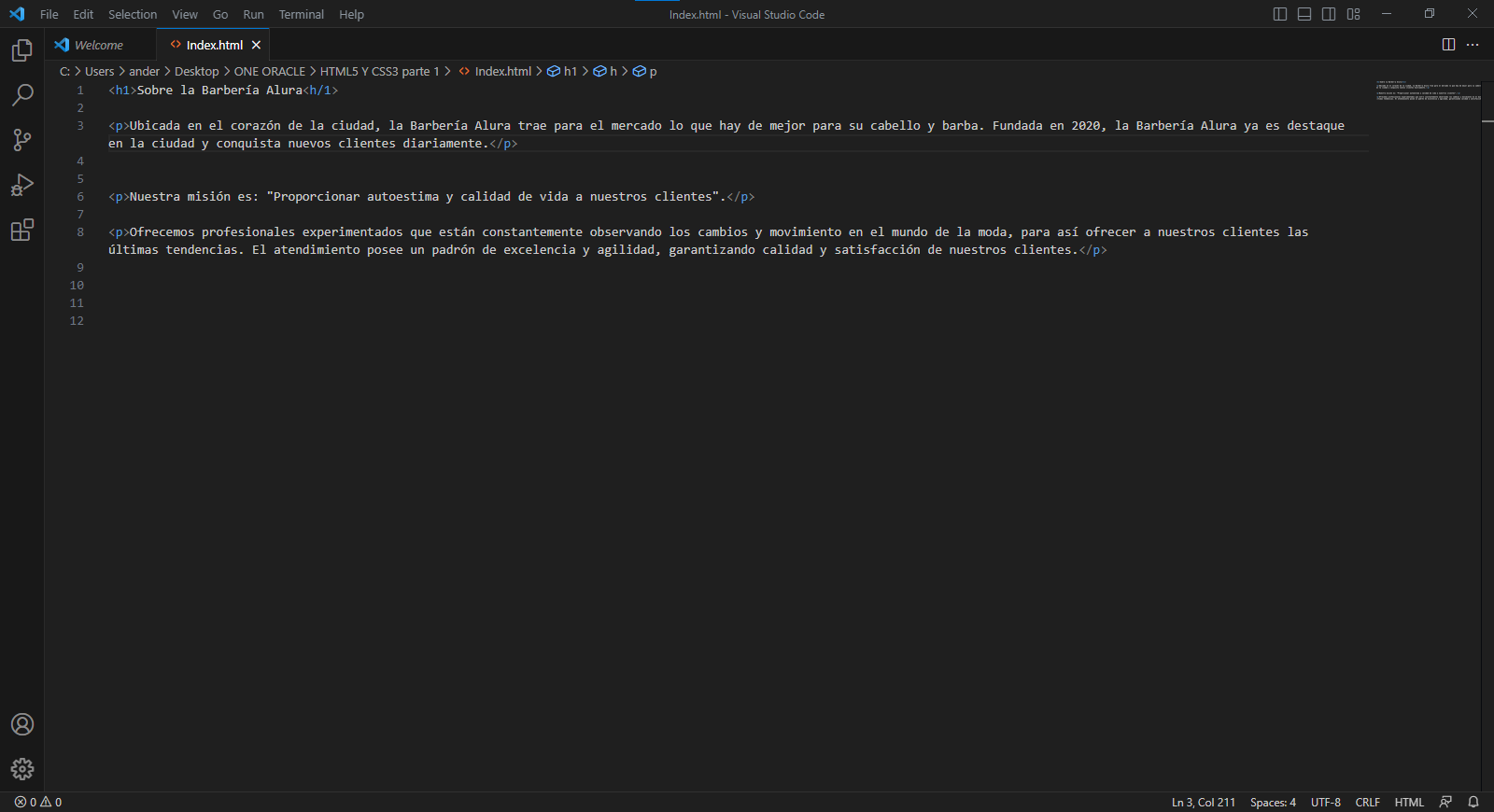Open the Source Control view

[22, 139]
